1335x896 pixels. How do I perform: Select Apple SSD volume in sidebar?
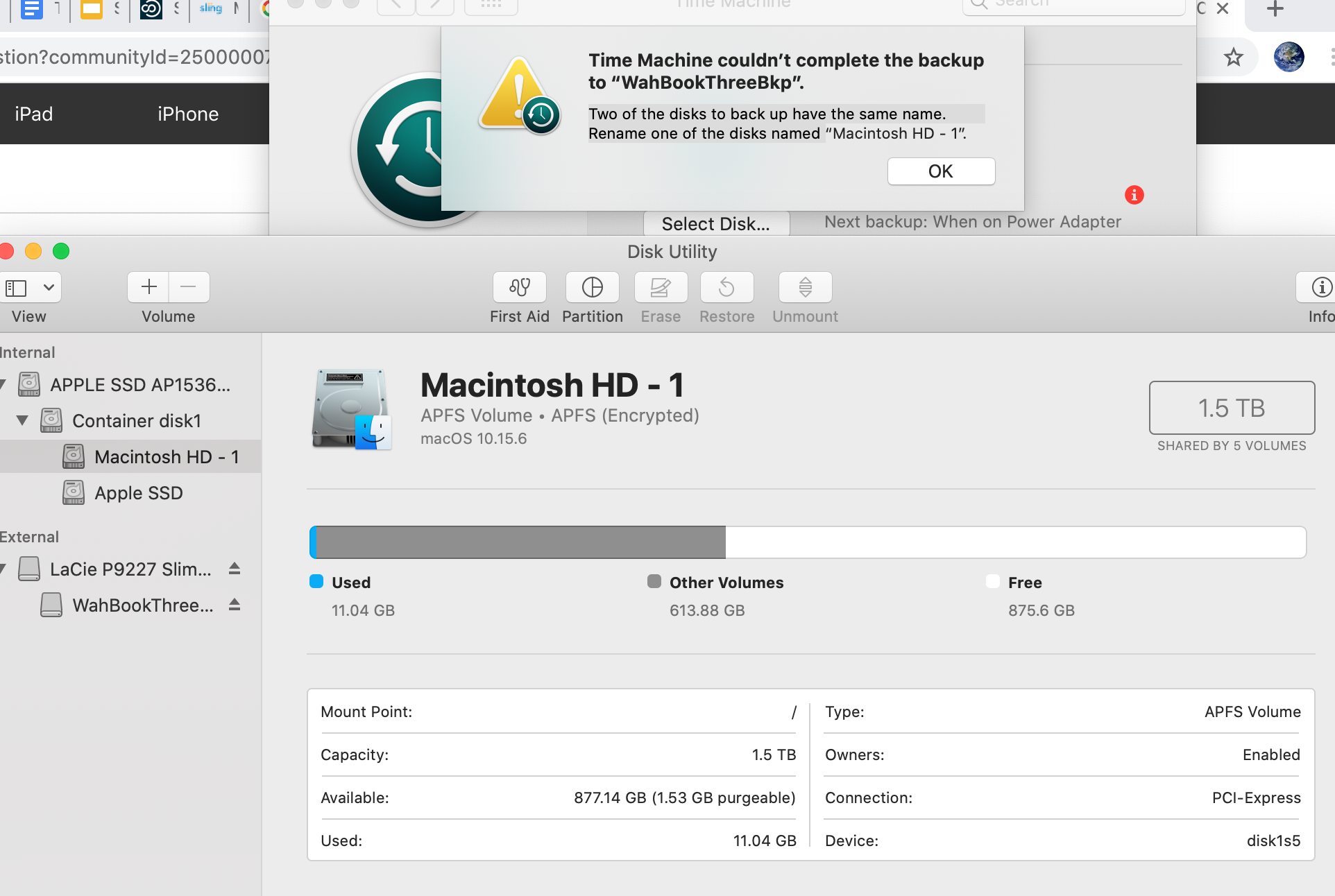[138, 493]
